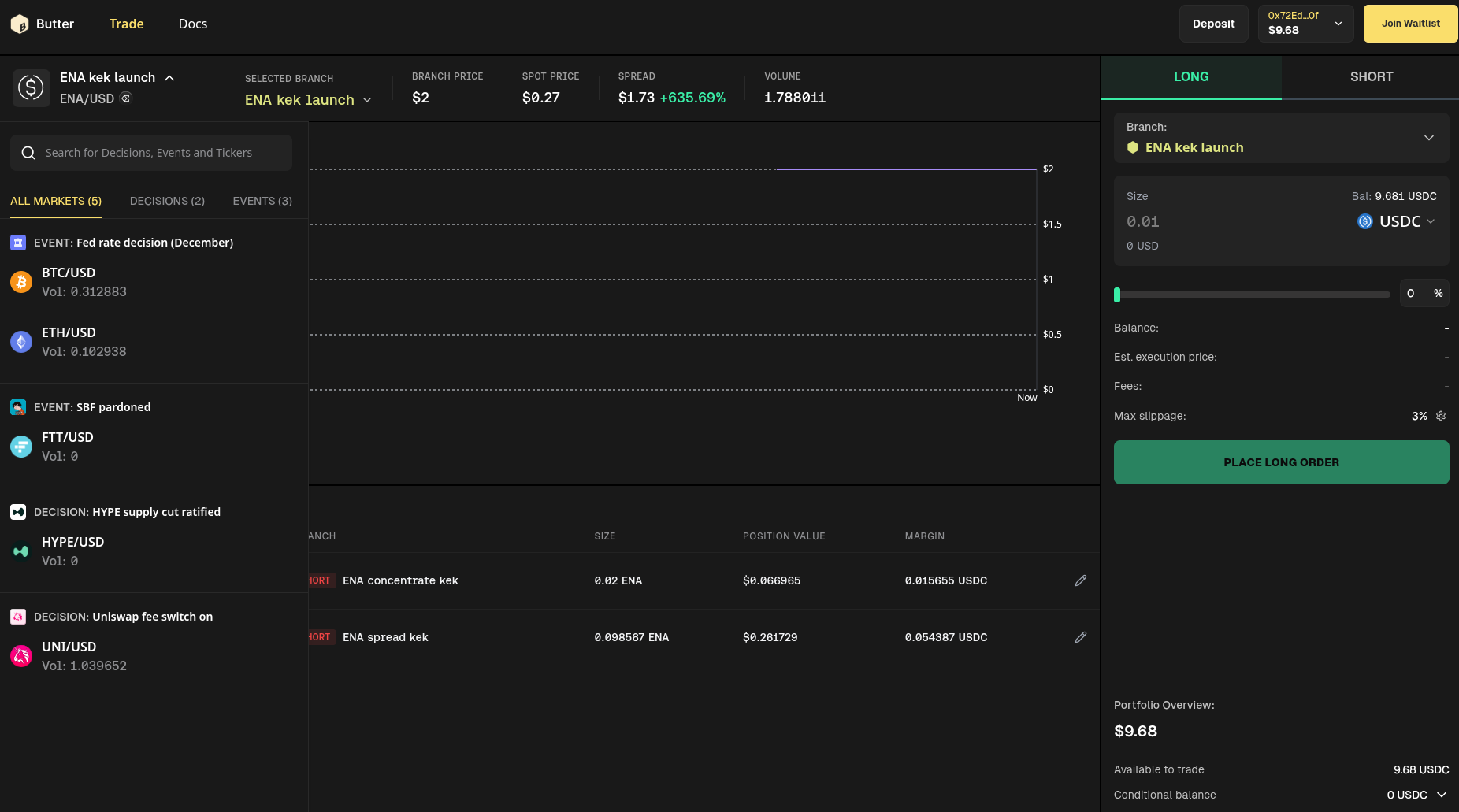Click the small icon beside ENA/USD
The width and height of the screenshot is (1459, 812).
[x=125, y=98]
